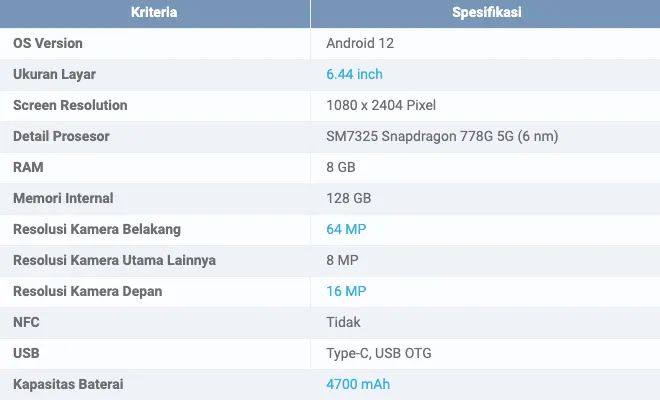
Task: Open the 16 MP front camera link
Action: click(x=346, y=291)
